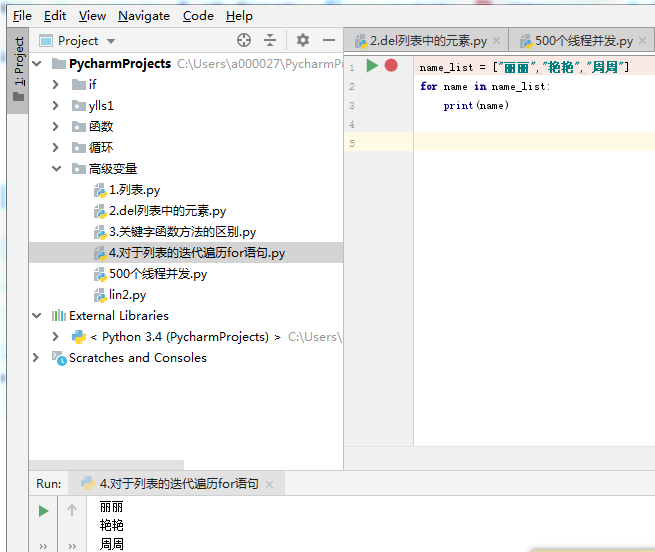Hide the Project panel with minus icon
The image size is (655, 552).
point(329,41)
